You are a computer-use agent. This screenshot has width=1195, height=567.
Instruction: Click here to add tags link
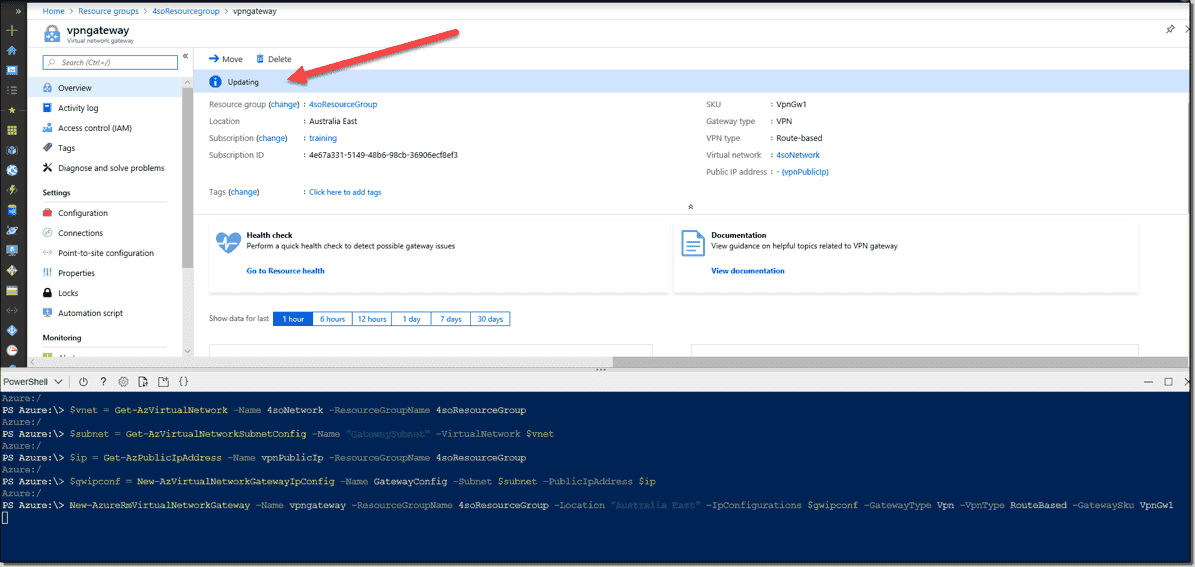[345, 192]
